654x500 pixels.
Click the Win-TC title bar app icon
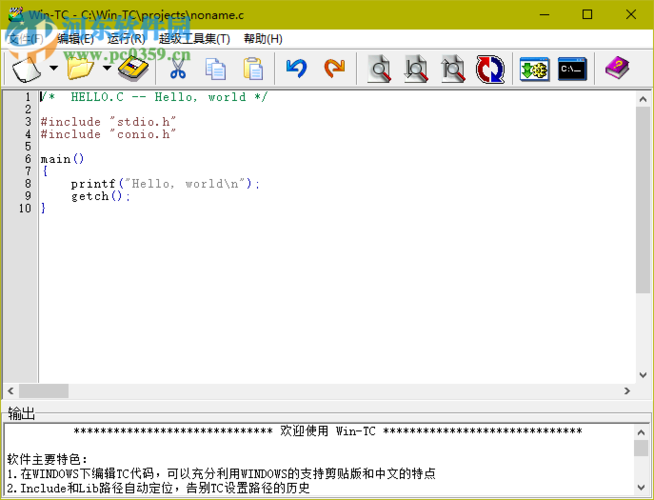[16, 15]
